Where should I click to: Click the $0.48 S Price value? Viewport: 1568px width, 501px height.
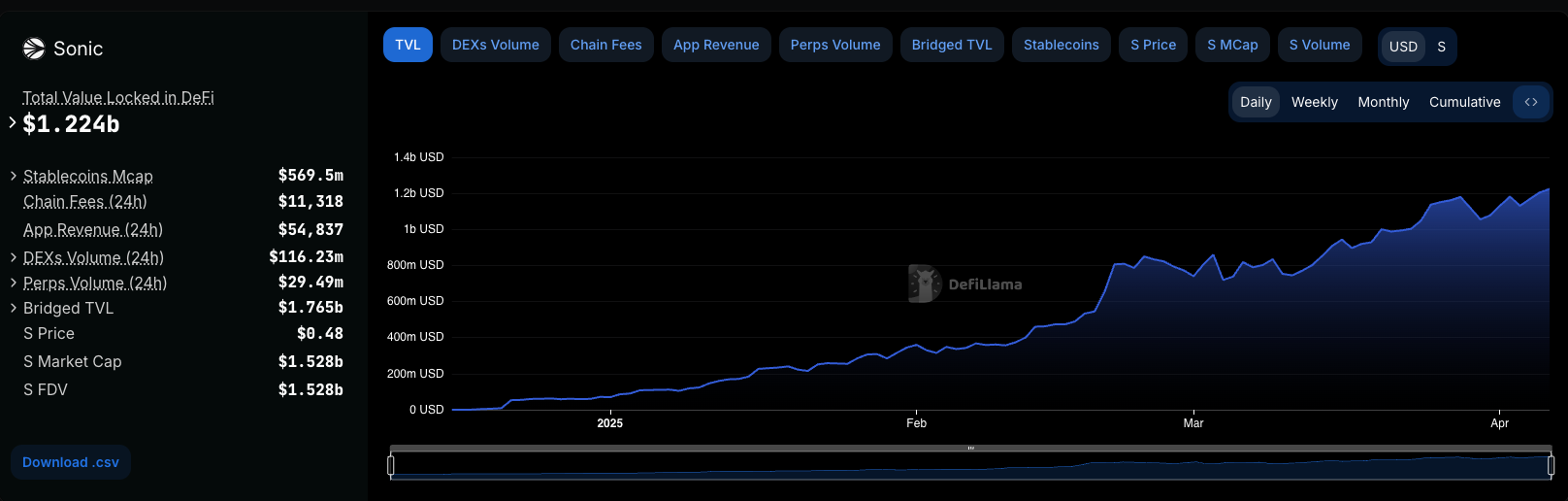coord(320,333)
